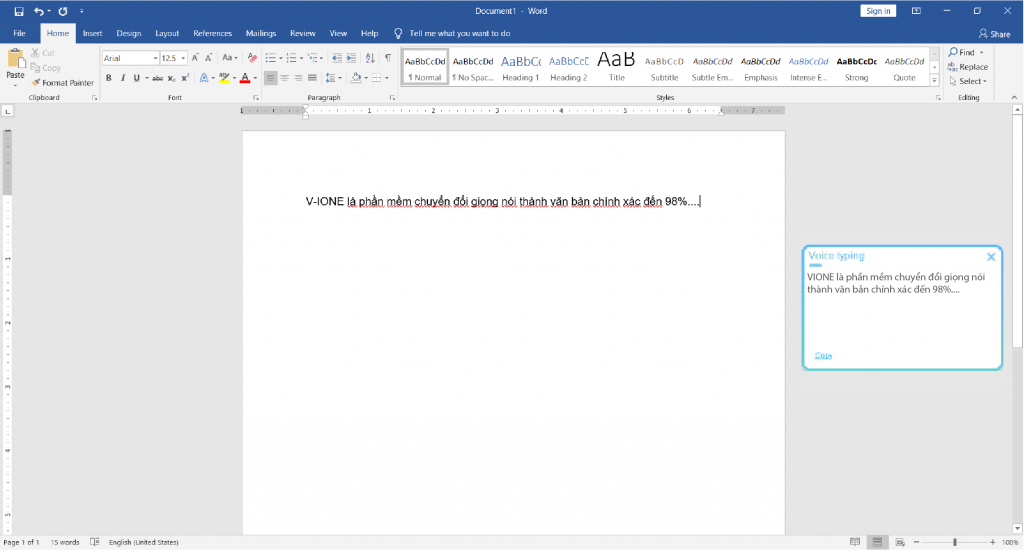Screen dimensions: 1024x550
Task: Open Line and Paragraph Spacing dropdown
Action: point(334,78)
